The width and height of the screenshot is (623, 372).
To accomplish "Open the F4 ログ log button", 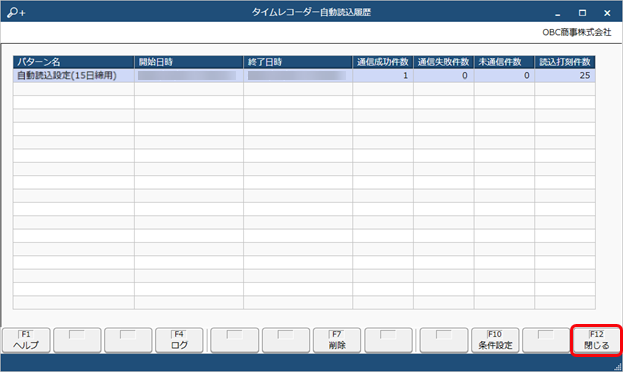I will (x=179, y=340).
